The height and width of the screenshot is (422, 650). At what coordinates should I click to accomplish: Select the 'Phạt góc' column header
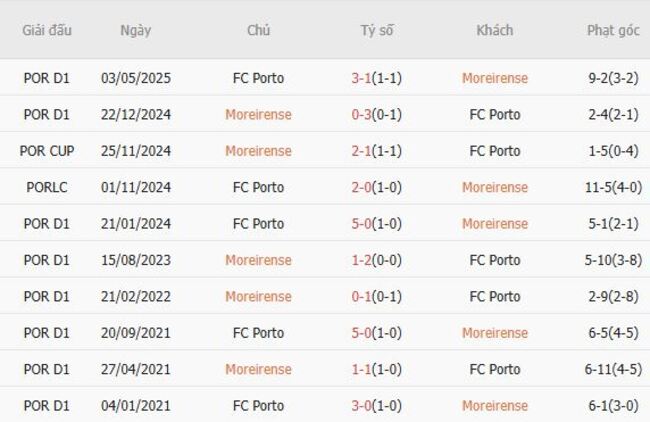pos(613,30)
